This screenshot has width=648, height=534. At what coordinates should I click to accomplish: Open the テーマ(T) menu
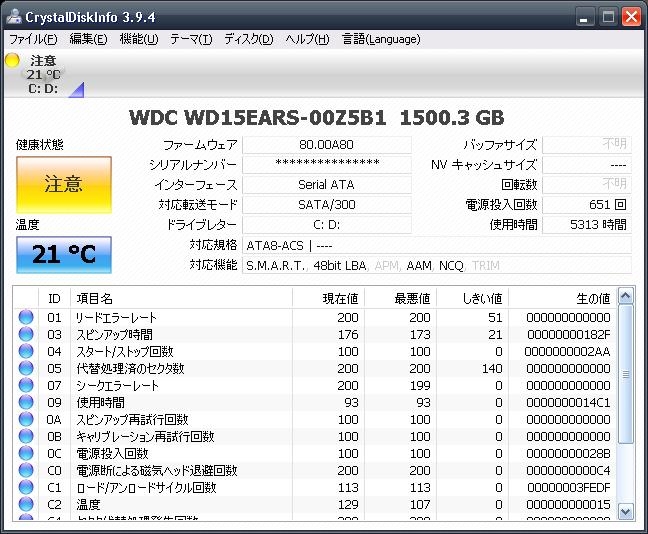191,39
